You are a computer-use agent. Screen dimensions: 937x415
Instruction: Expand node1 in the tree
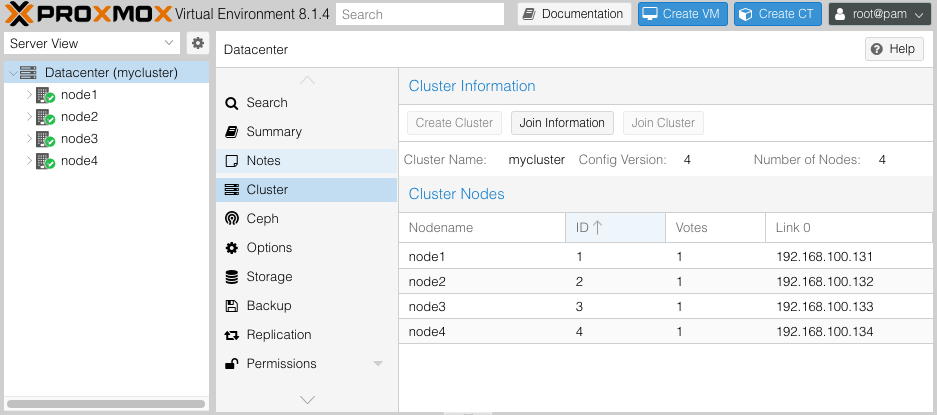(x=29, y=94)
